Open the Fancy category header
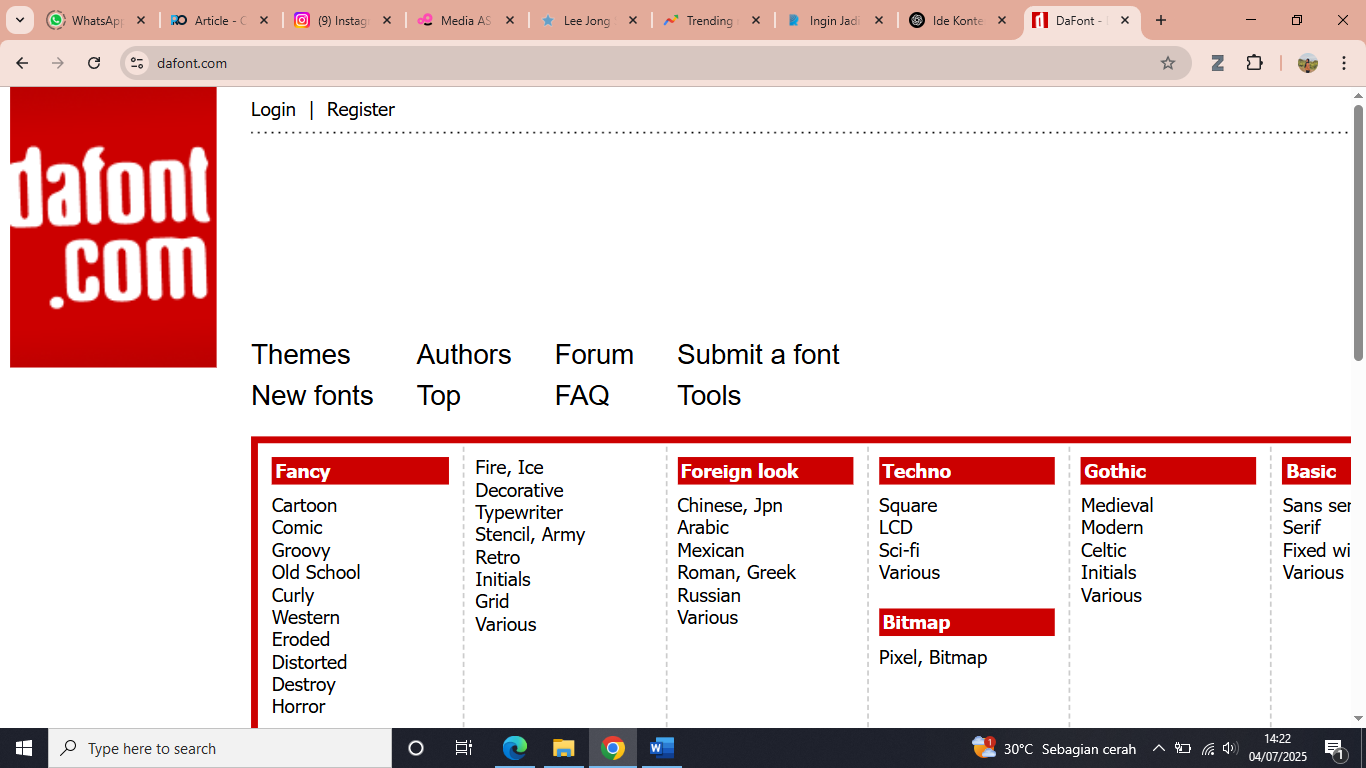The image size is (1366, 768). pos(360,471)
